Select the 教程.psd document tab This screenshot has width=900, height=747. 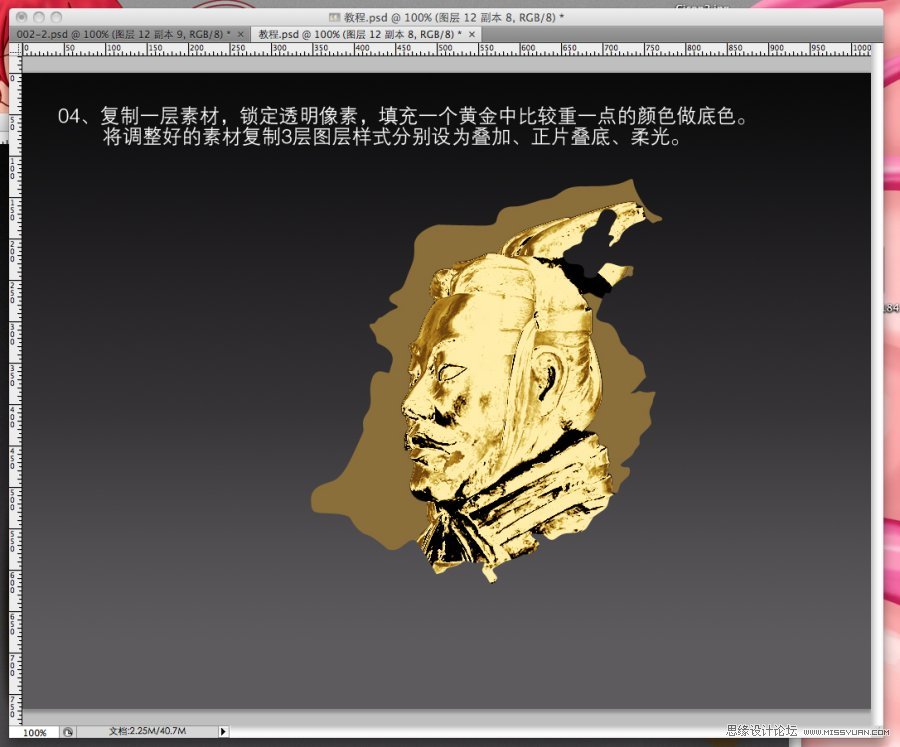366,34
